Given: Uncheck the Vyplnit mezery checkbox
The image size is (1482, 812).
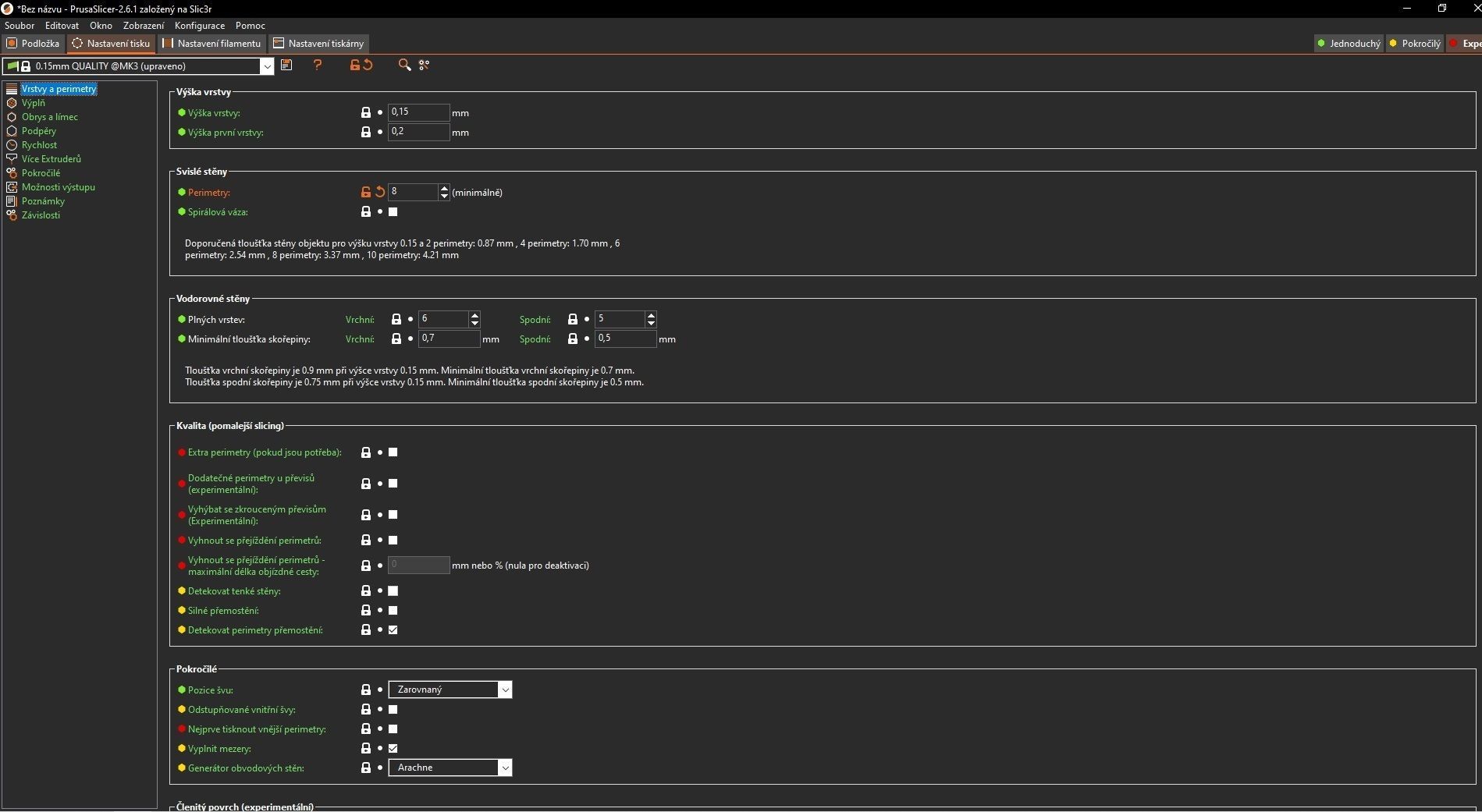Looking at the screenshot, I should pyautogui.click(x=393, y=748).
